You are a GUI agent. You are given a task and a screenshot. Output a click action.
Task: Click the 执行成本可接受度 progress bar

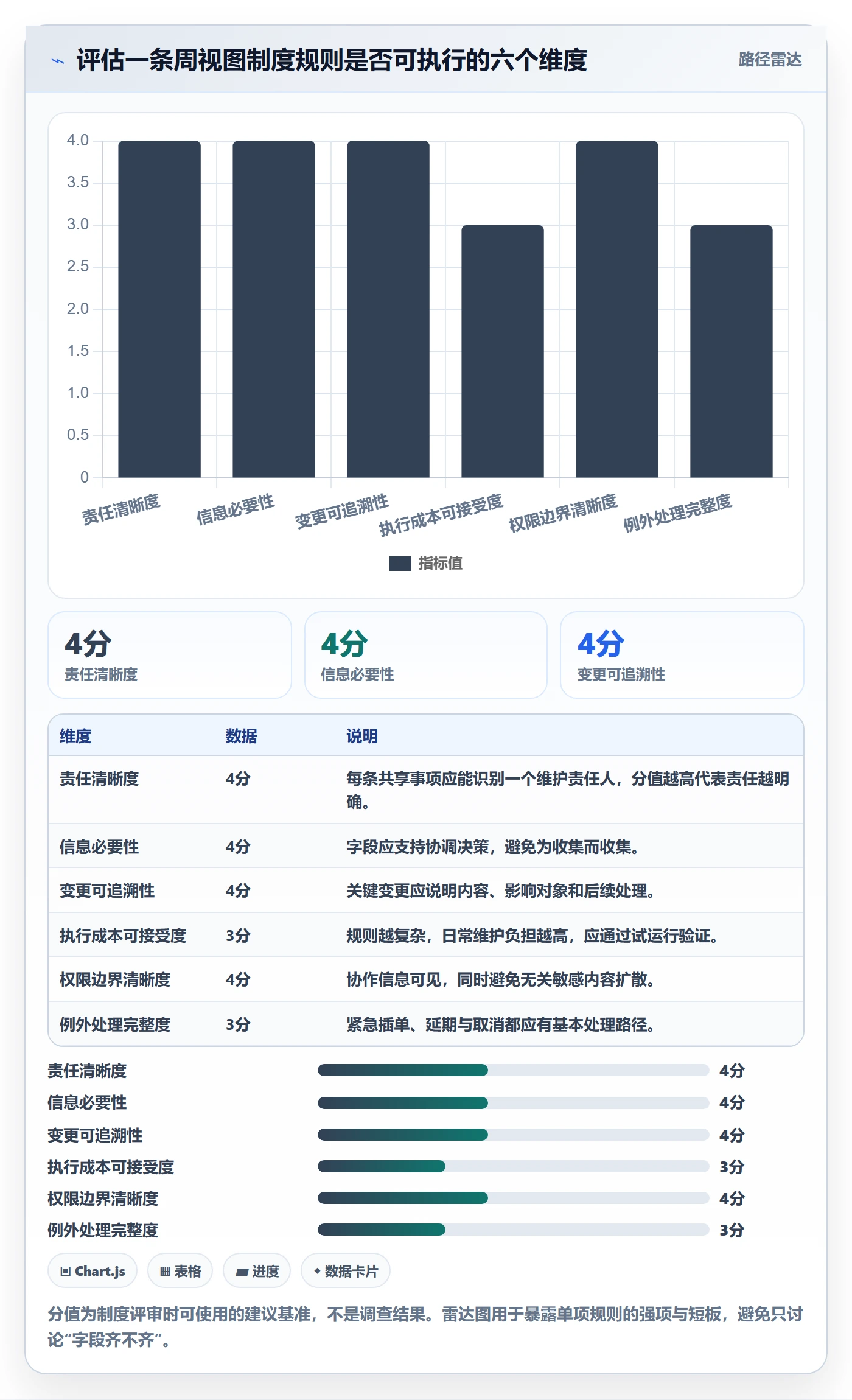point(513,1166)
